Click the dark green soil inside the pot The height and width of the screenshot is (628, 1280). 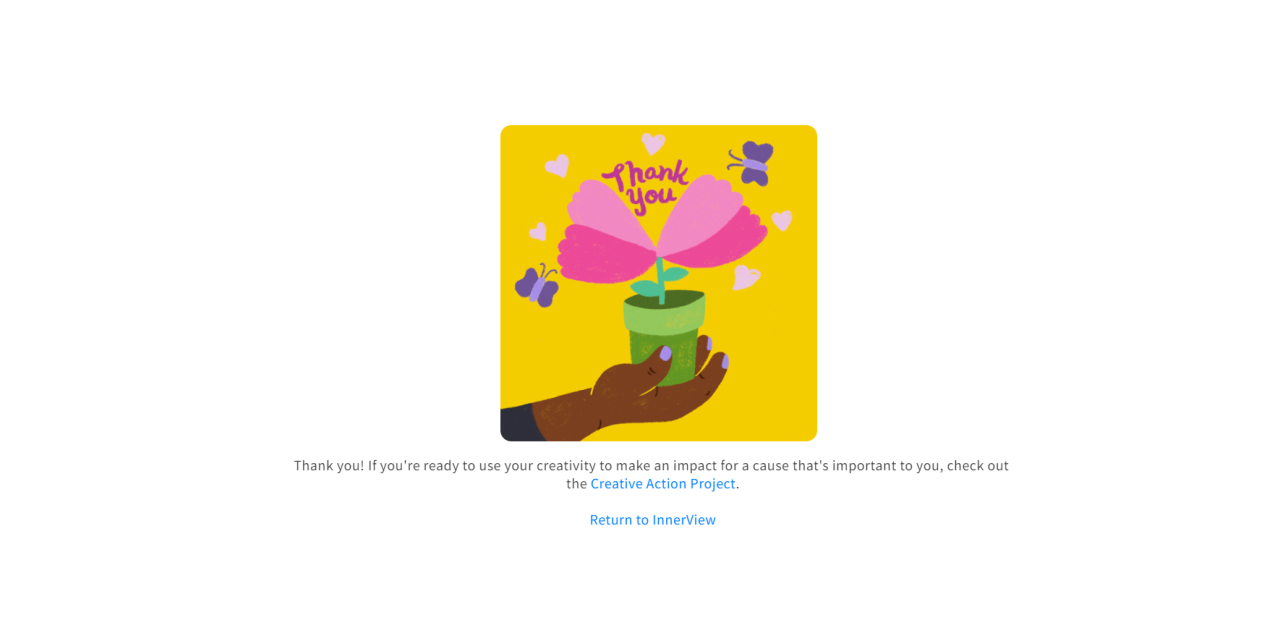pyautogui.click(x=665, y=299)
